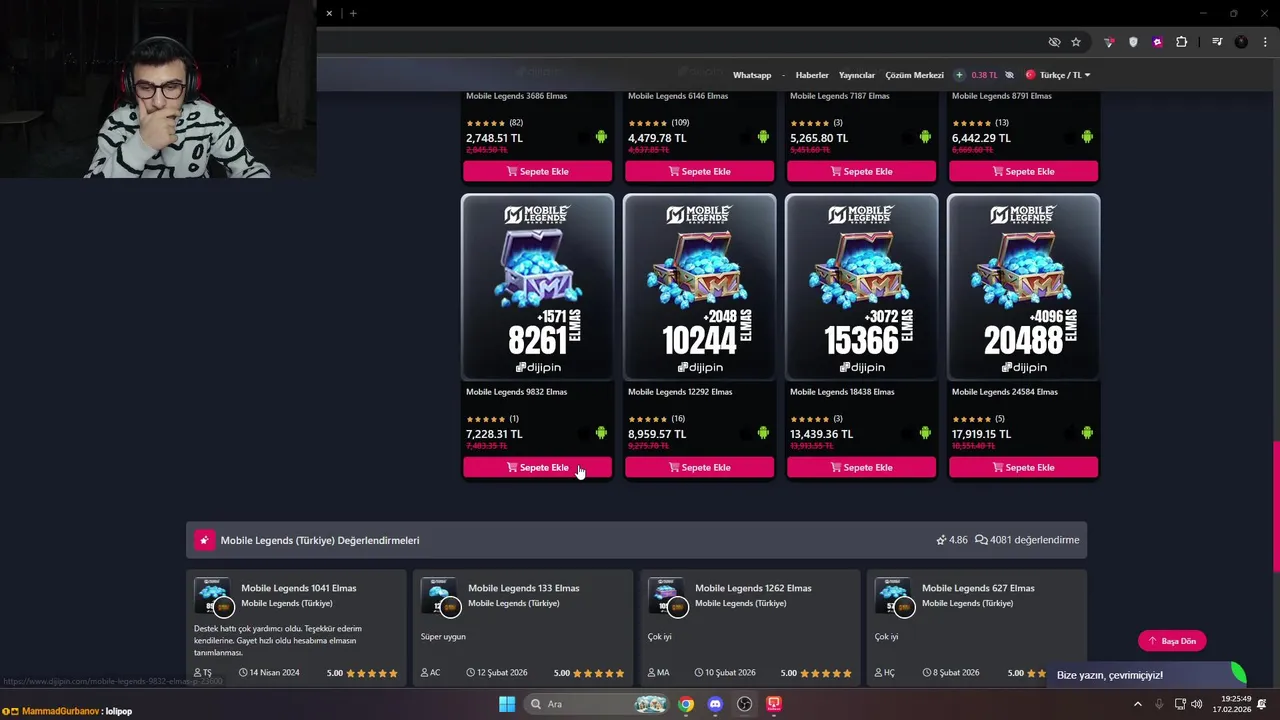This screenshot has width=1280, height=720.
Task: Click the Android icon on the 7,228.31 TL card
Action: [601, 433]
